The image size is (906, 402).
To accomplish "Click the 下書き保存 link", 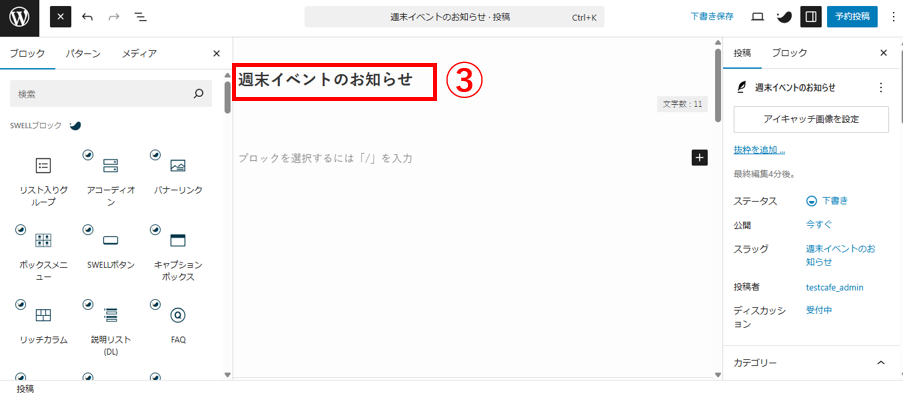I will (712, 17).
